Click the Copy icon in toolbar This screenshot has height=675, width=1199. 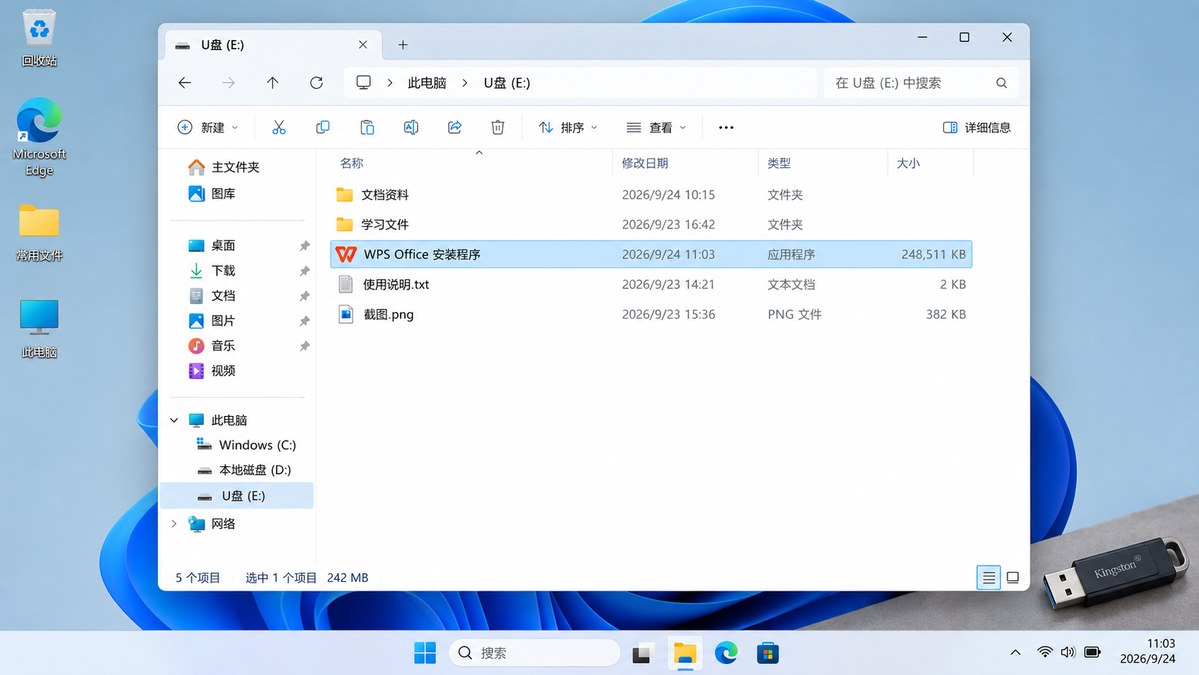[323, 128]
